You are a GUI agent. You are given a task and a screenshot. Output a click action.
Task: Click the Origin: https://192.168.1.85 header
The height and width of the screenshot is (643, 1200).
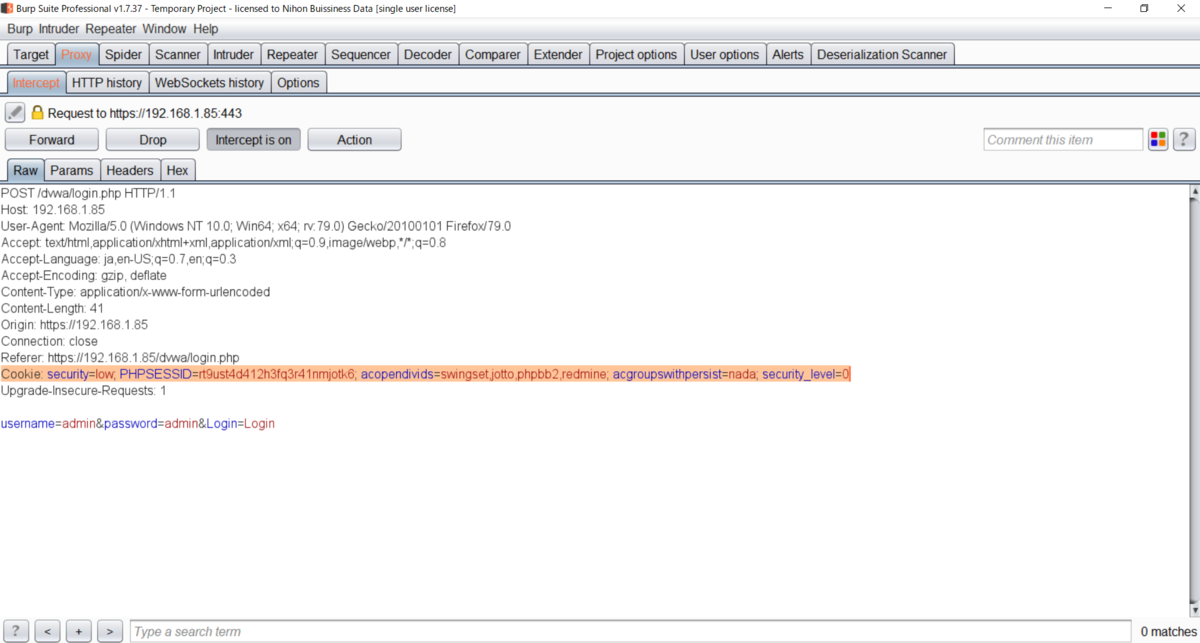(75, 325)
